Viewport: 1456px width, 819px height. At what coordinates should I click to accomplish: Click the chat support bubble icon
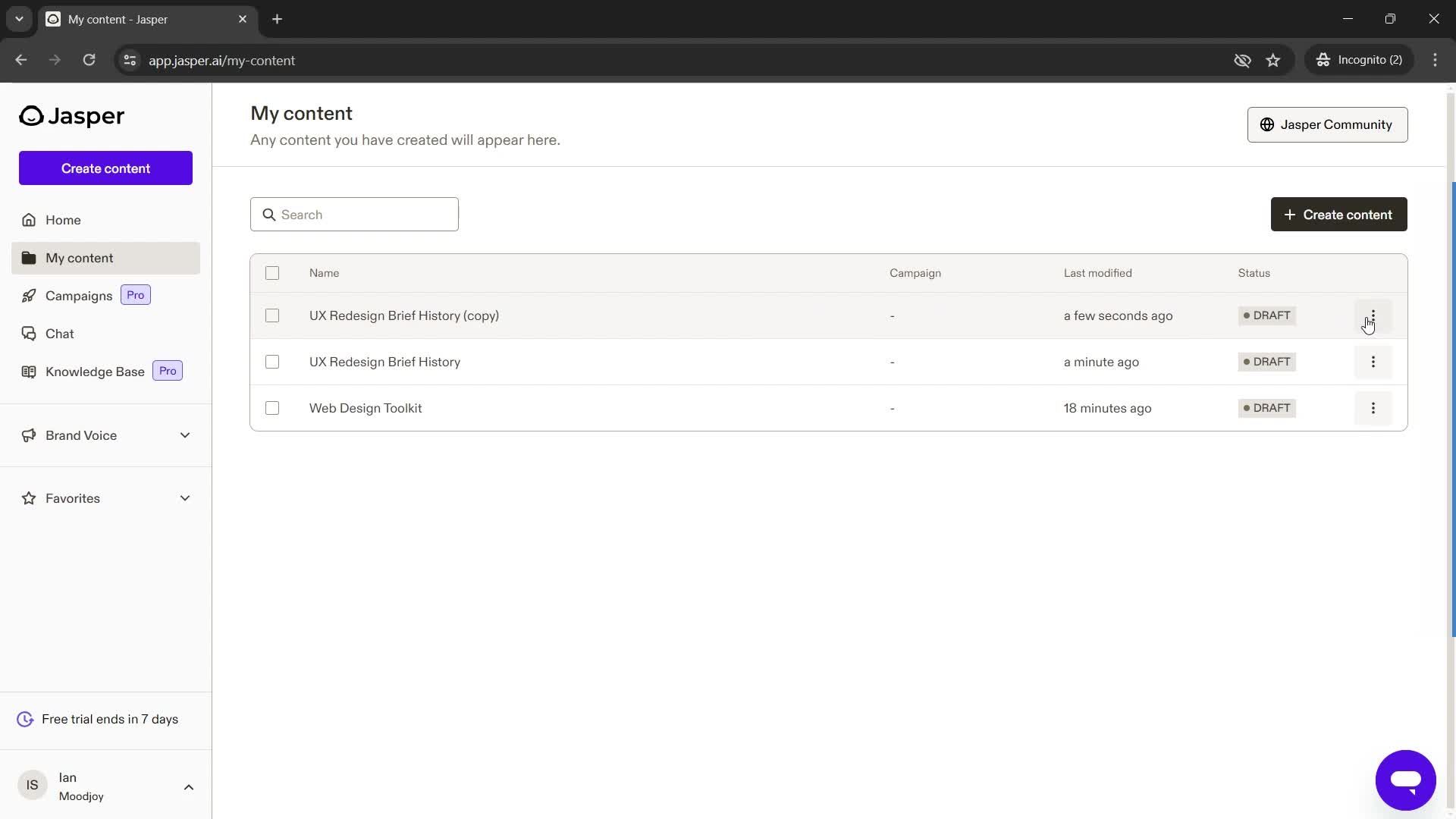[x=1407, y=780]
